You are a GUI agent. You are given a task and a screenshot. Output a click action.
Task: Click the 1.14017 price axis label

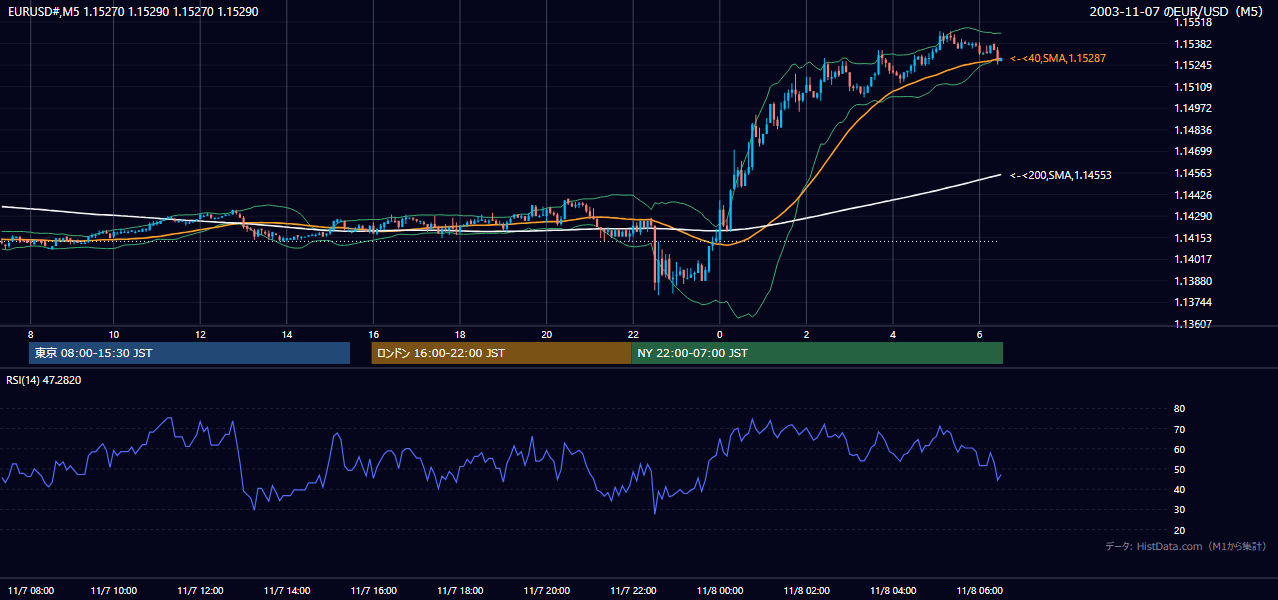click(1194, 259)
